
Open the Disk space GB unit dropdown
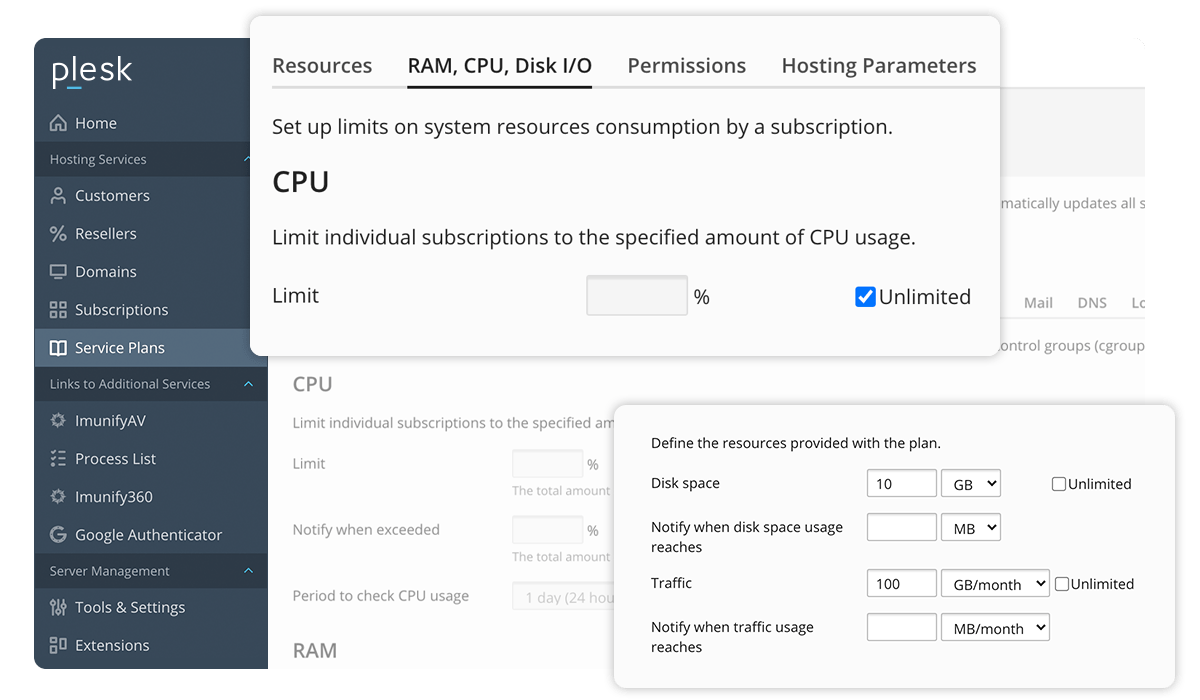[970, 484]
